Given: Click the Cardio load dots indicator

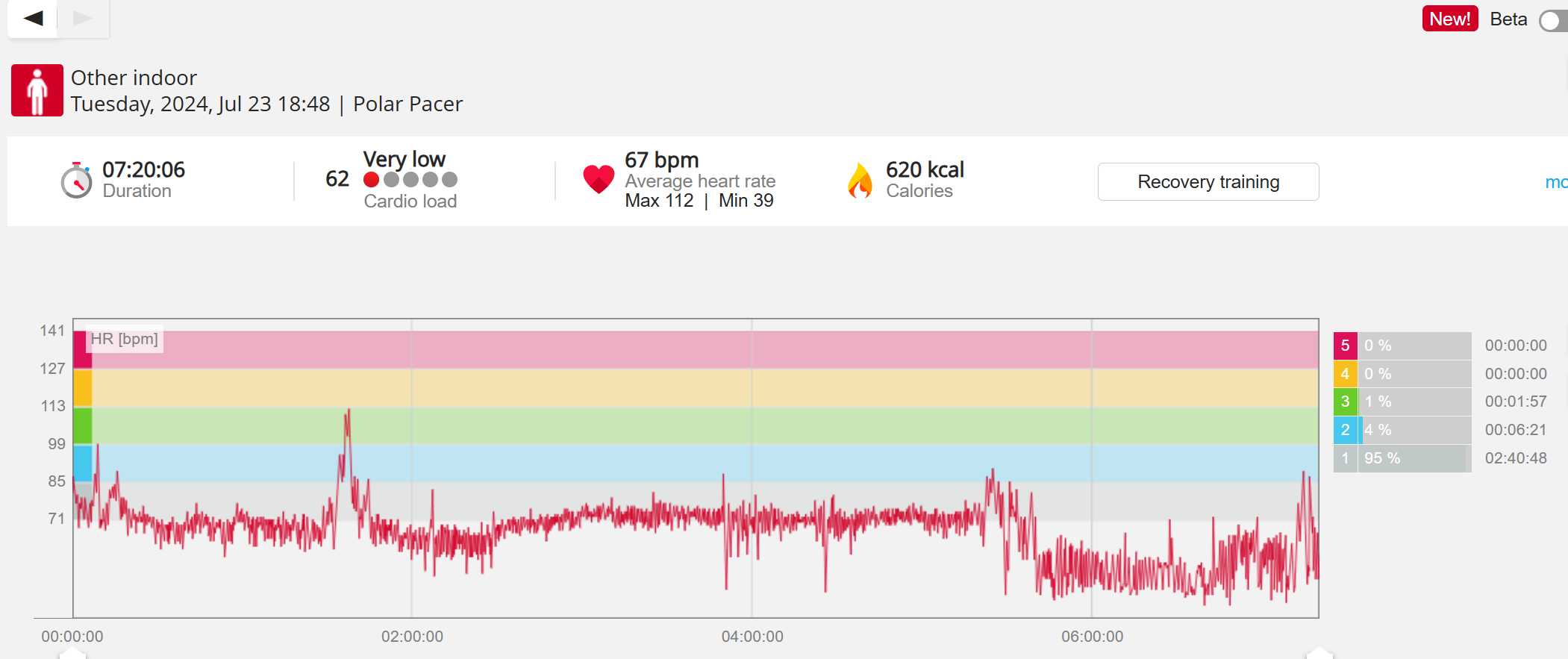Looking at the screenshot, I should pos(410,180).
